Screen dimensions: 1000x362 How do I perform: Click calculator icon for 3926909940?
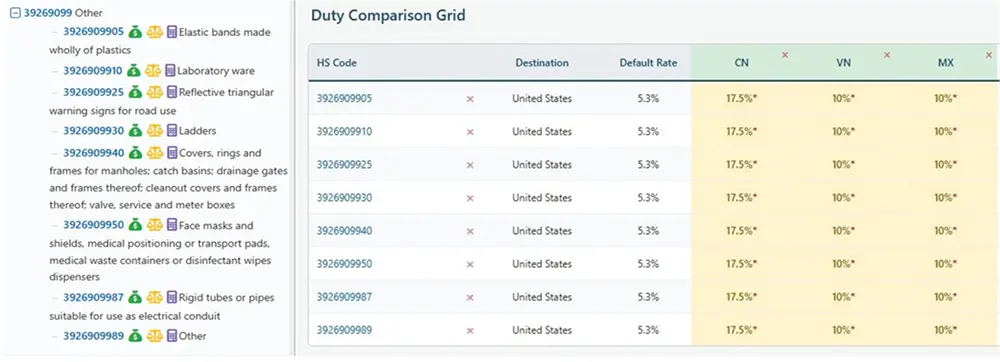click(172, 153)
